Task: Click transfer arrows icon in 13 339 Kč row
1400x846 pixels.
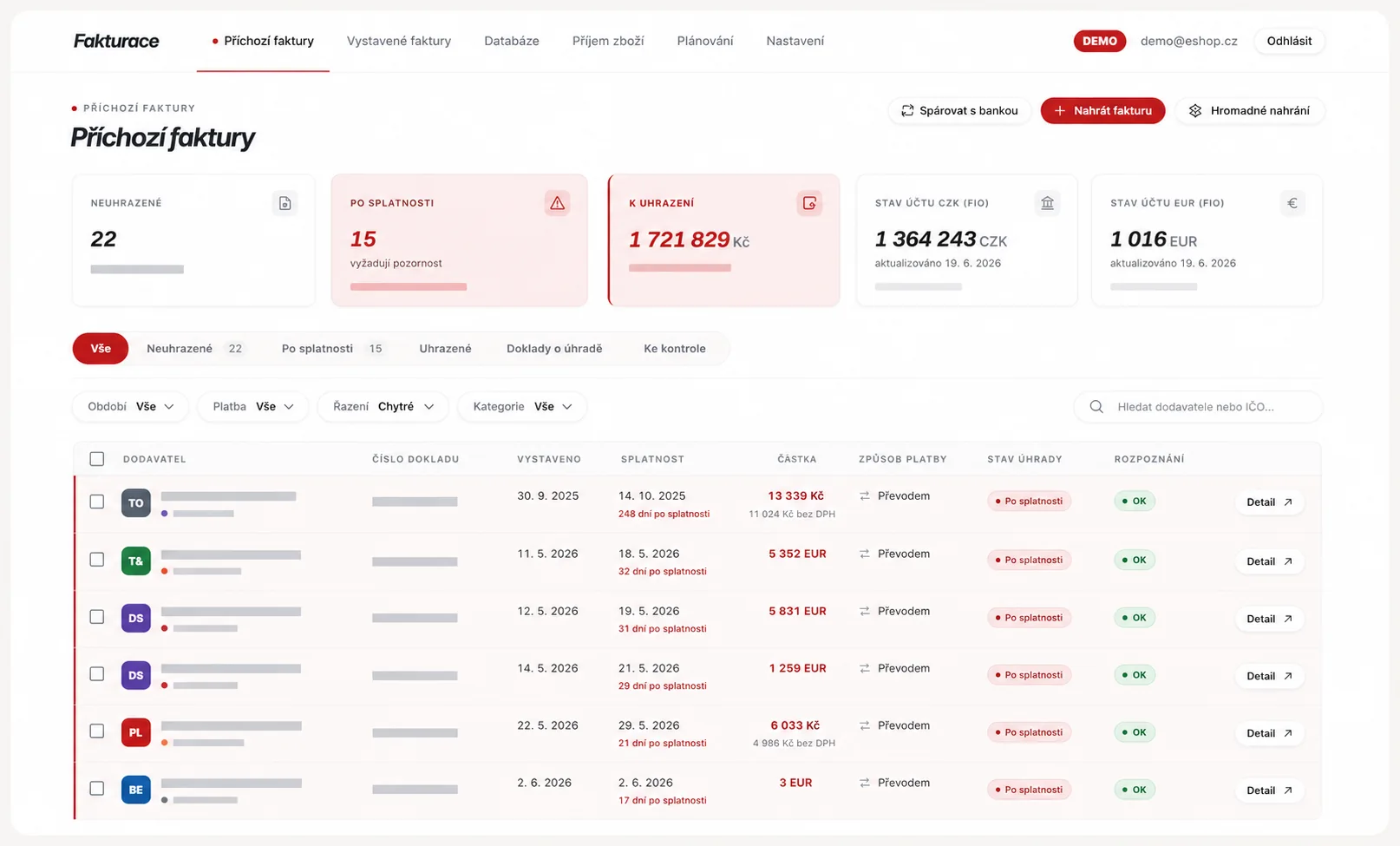Action: (865, 496)
